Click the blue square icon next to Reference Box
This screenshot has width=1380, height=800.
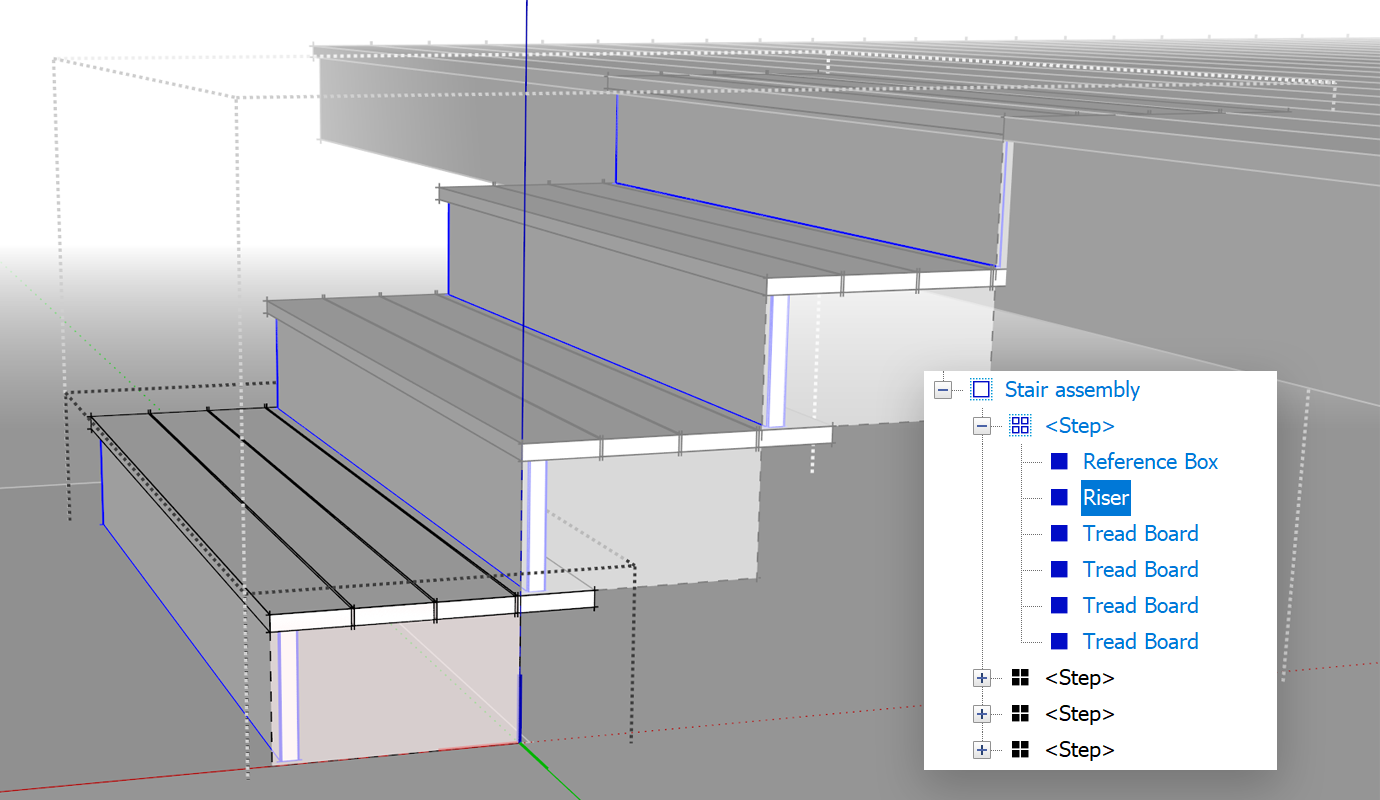point(1061,461)
